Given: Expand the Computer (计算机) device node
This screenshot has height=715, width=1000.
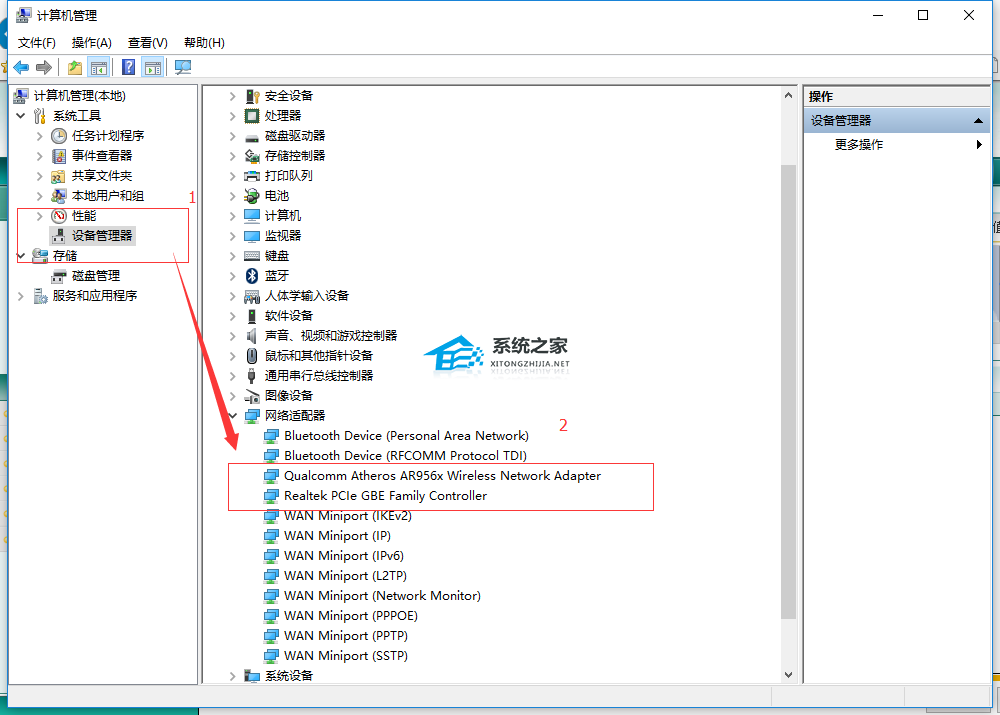Looking at the screenshot, I should (233, 216).
